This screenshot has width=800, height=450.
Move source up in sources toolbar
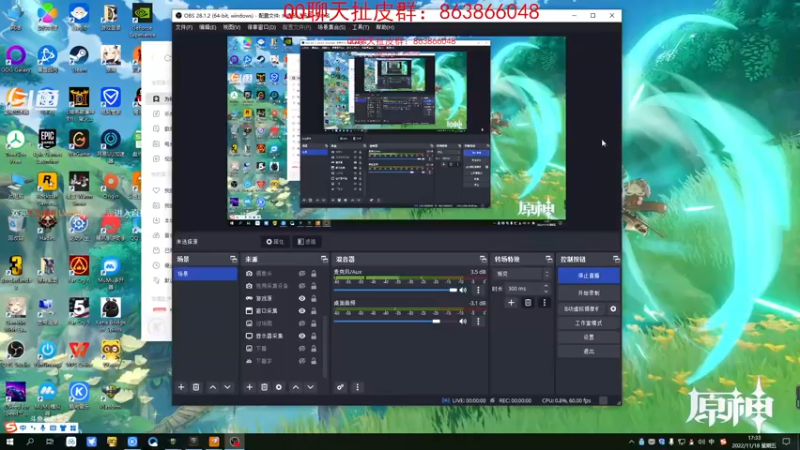pos(296,387)
